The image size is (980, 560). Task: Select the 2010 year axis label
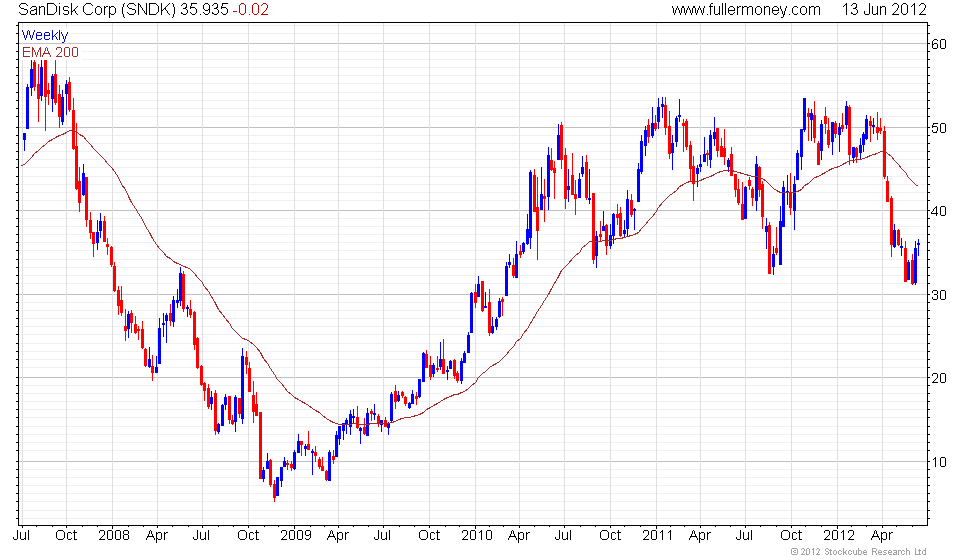477,535
